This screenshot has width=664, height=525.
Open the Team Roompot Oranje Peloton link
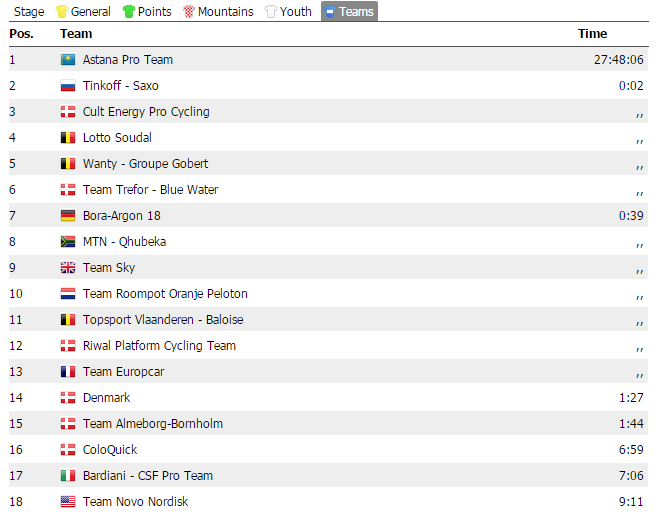click(165, 294)
